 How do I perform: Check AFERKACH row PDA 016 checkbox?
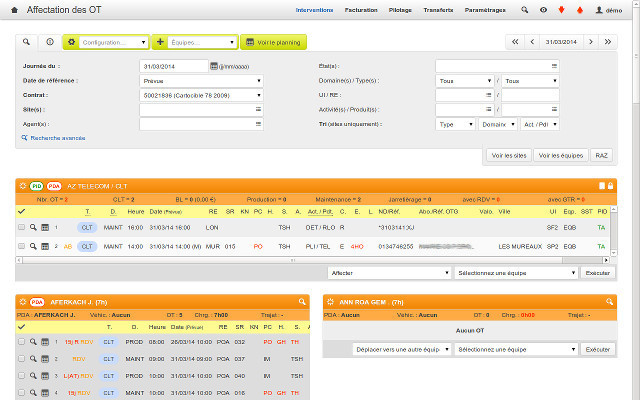click(21, 393)
